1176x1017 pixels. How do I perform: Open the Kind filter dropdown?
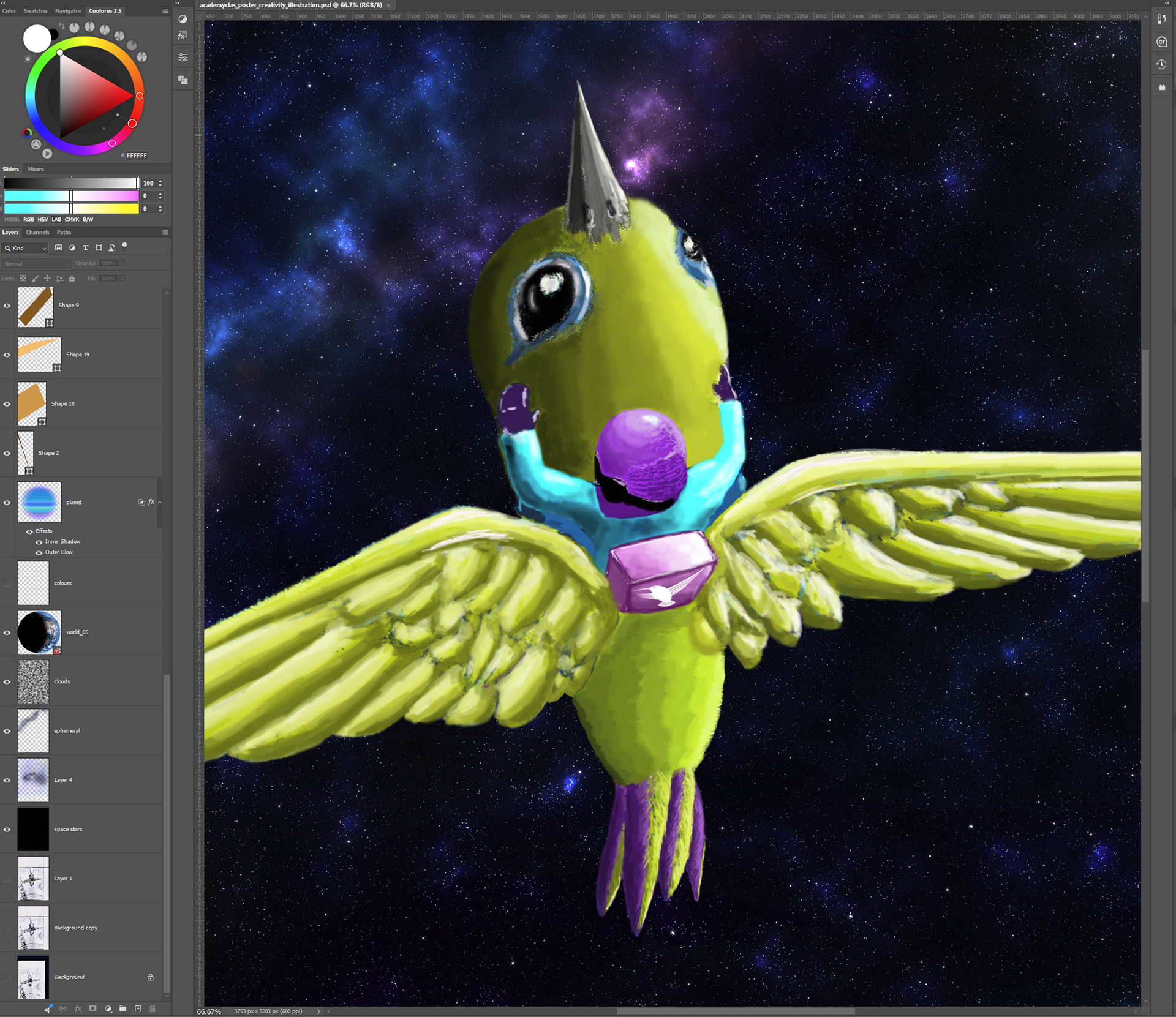pos(25,248)
